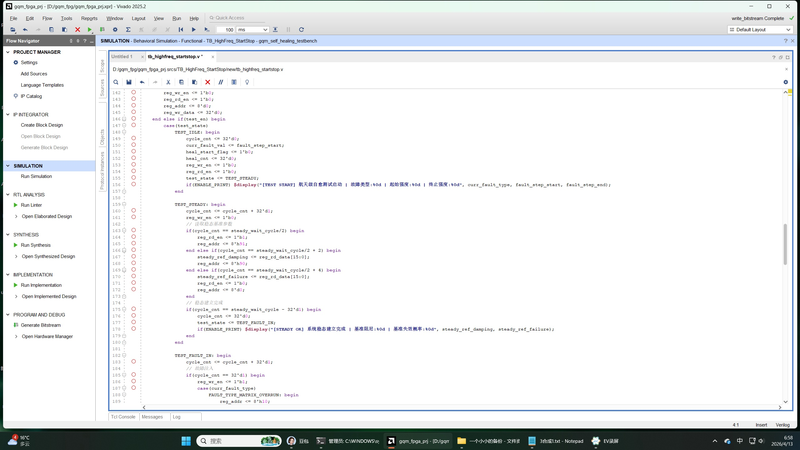This screenshot has width=800, height=450.
Task: Click main toolbar Undo arrow
Action: click(25, 30)
